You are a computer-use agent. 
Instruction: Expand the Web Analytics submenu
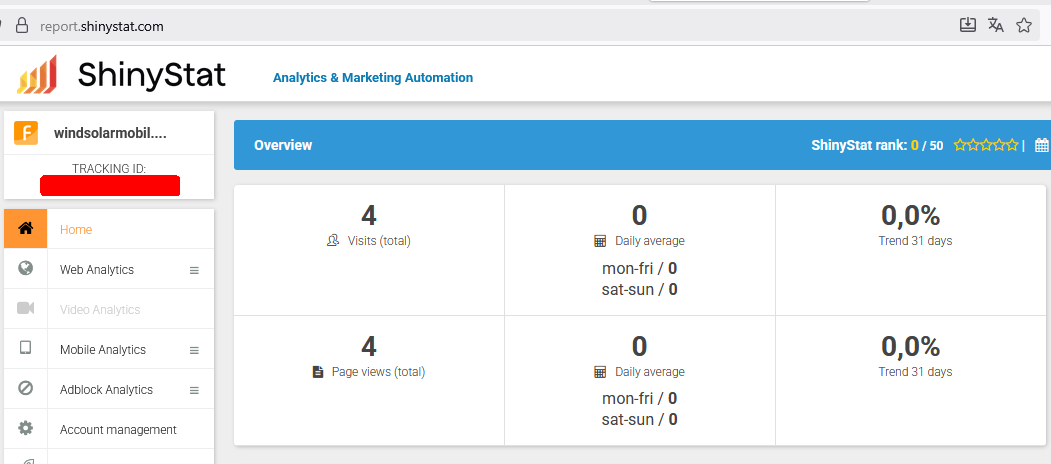pos(194,270)
